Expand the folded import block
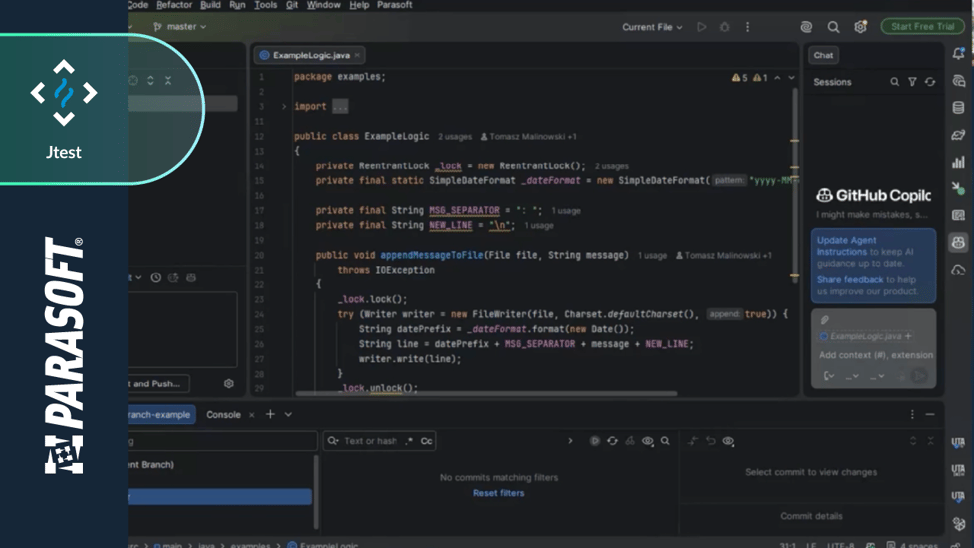This screenshot has height=548, width=974. (x=284, y=106)
